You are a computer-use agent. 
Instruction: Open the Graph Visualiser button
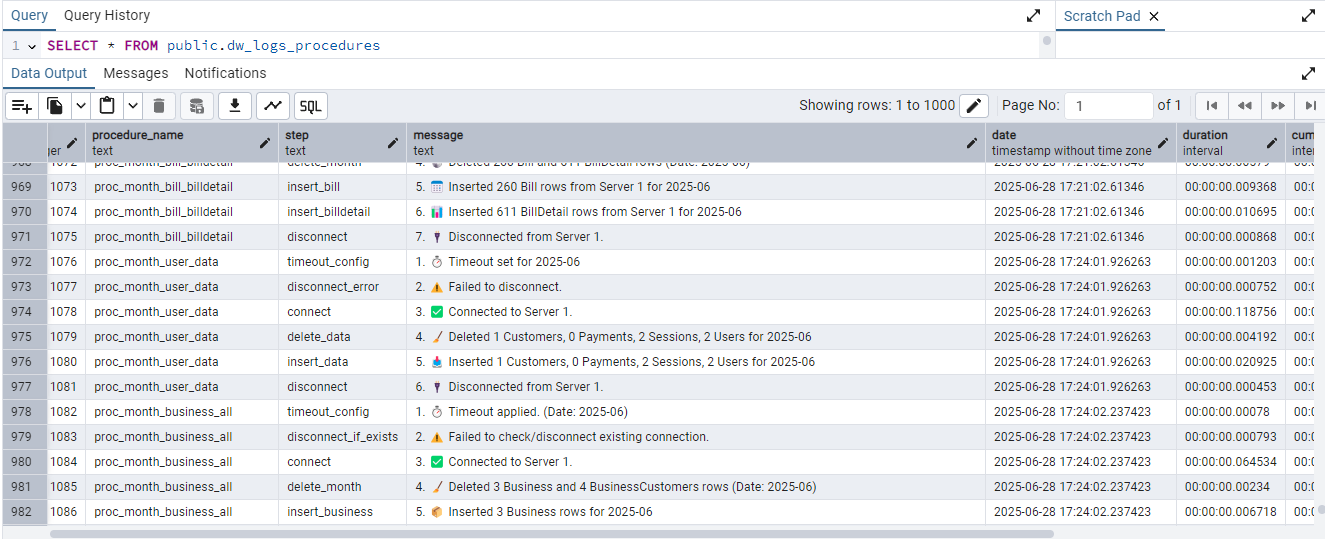click(273, 106)
